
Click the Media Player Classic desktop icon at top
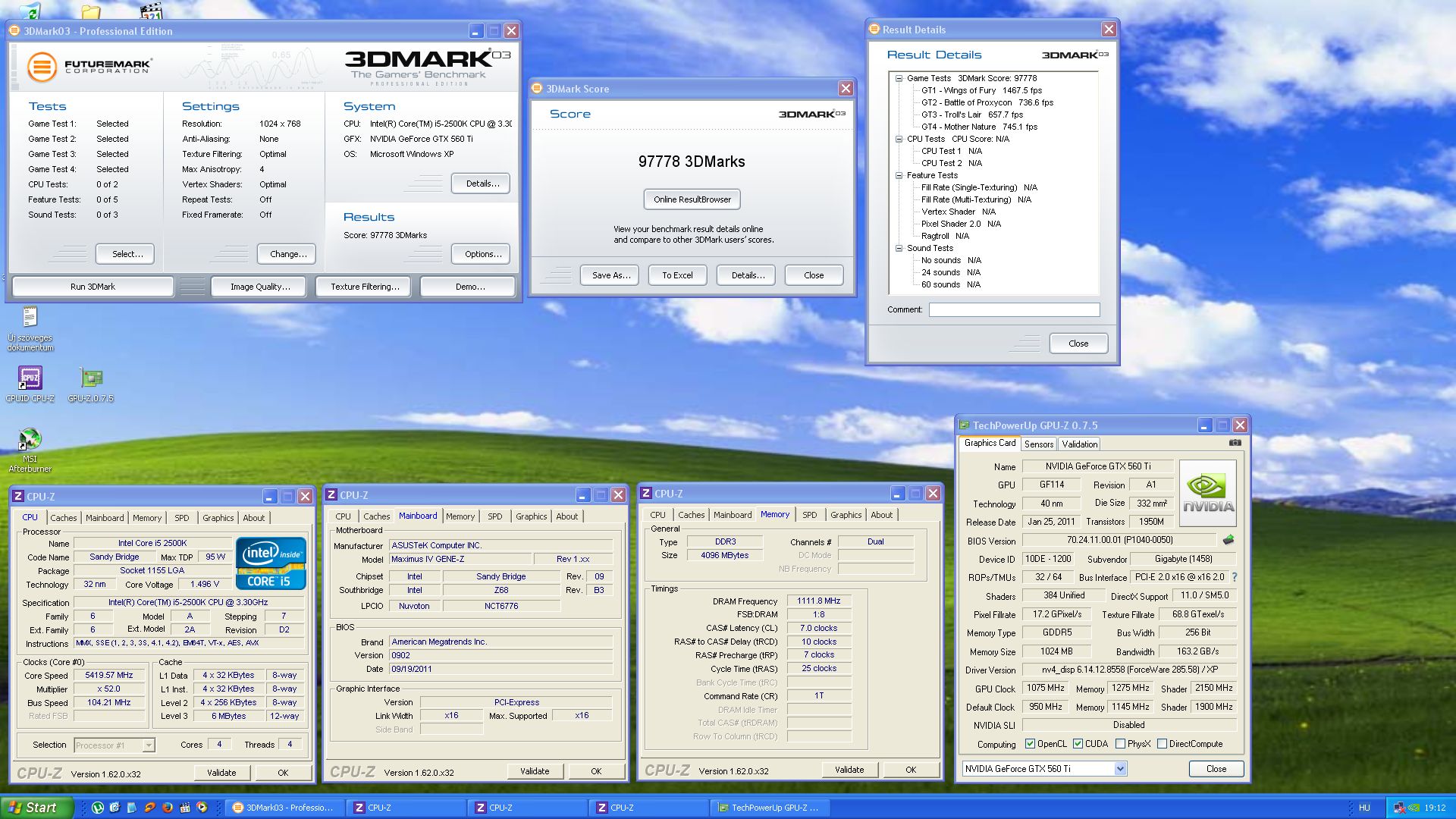[152, 11]
